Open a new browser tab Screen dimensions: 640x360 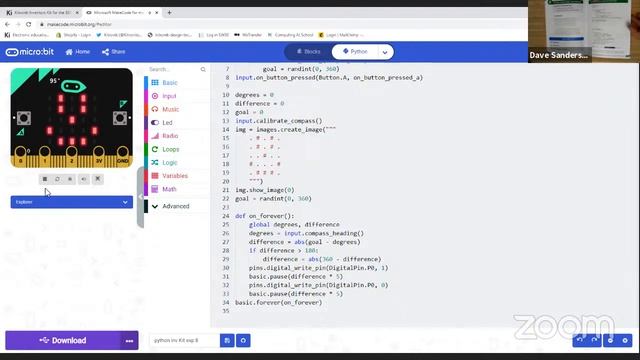click(169, 13)
